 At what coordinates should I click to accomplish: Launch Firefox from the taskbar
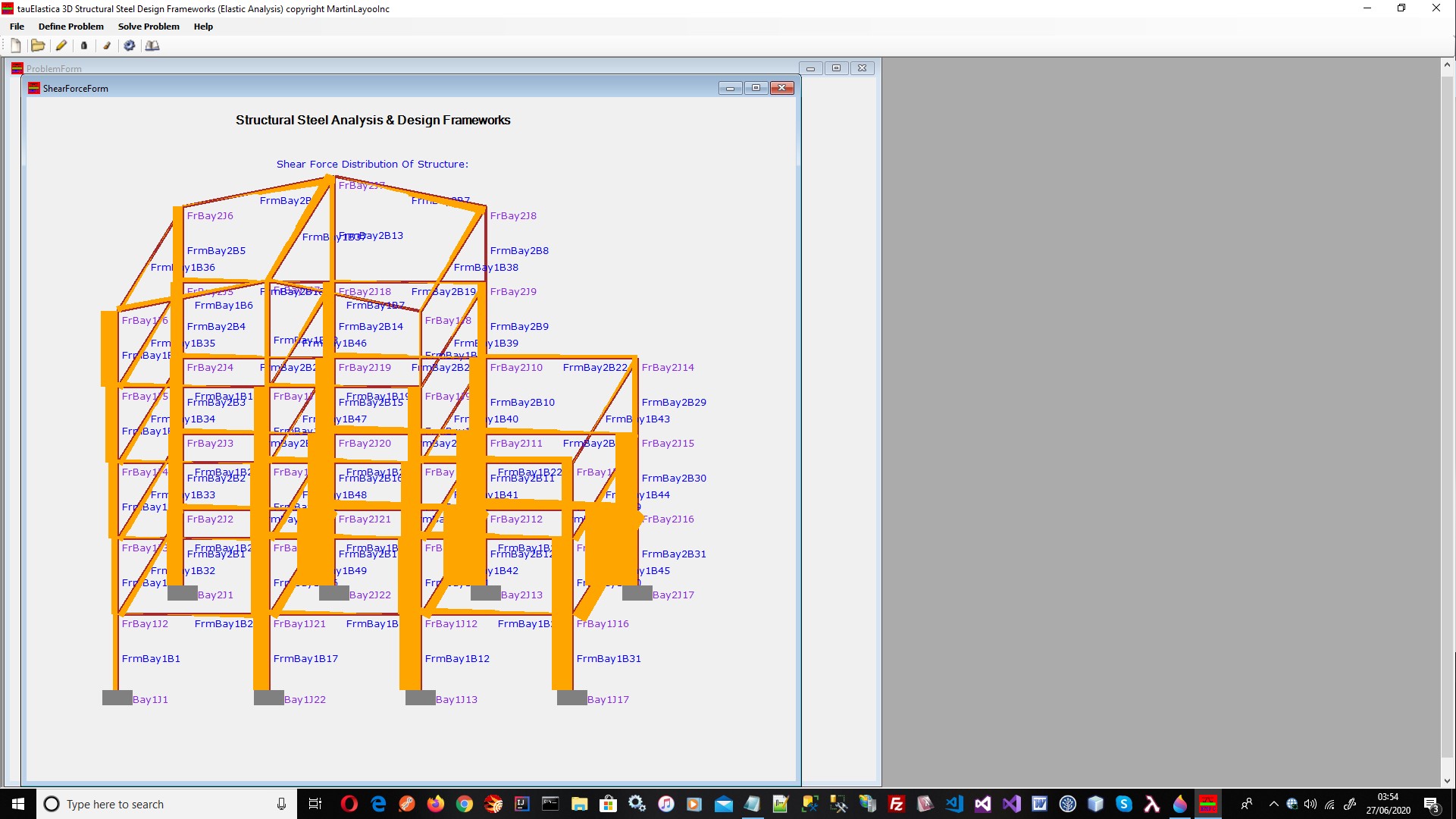pyautogui.click(x=436, y=804)
